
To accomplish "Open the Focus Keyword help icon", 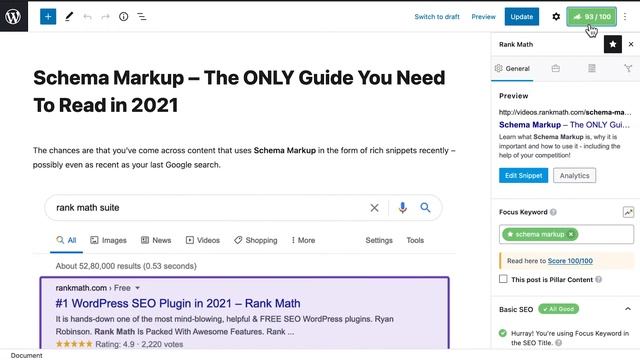I will pos(553,212).
